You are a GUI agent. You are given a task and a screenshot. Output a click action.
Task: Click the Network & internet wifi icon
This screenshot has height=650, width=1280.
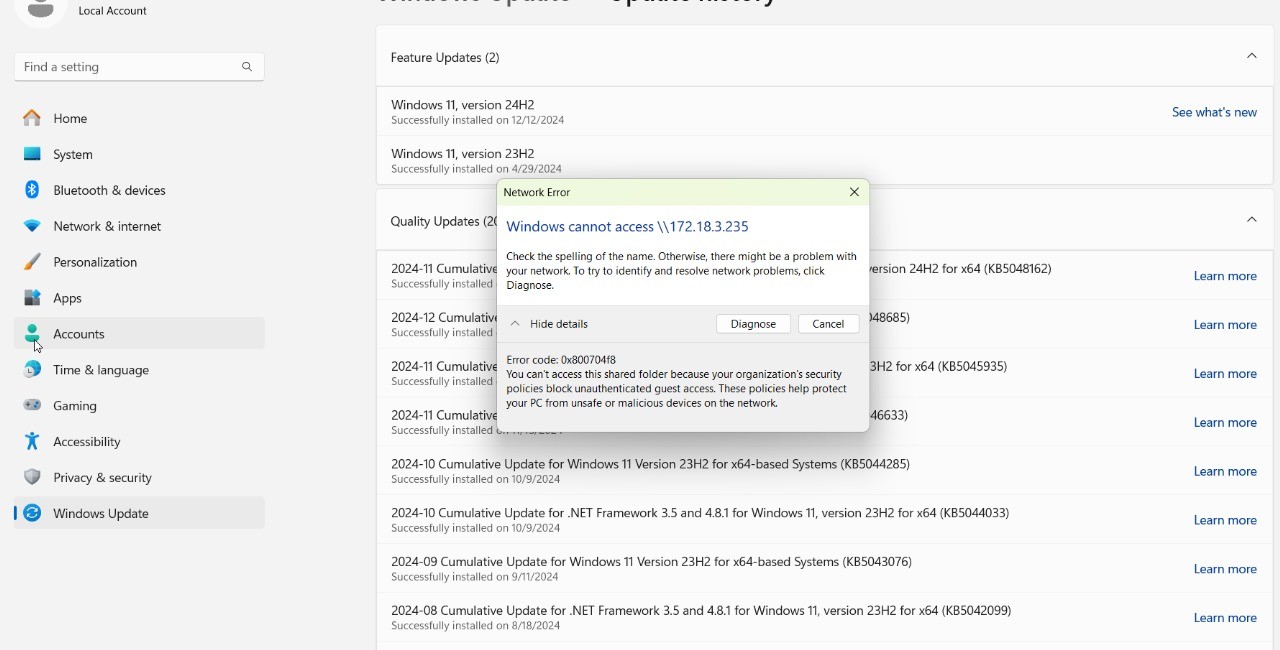(x=32, y=226)
